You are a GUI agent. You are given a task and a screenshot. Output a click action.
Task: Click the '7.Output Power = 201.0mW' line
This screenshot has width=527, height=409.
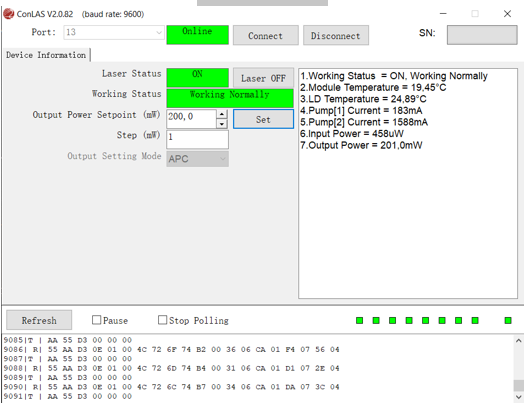361,145
